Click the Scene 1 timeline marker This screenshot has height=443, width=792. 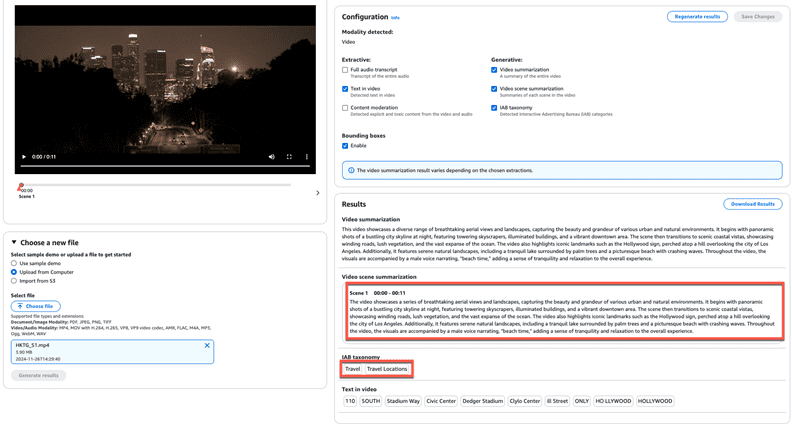coord(20,186)
